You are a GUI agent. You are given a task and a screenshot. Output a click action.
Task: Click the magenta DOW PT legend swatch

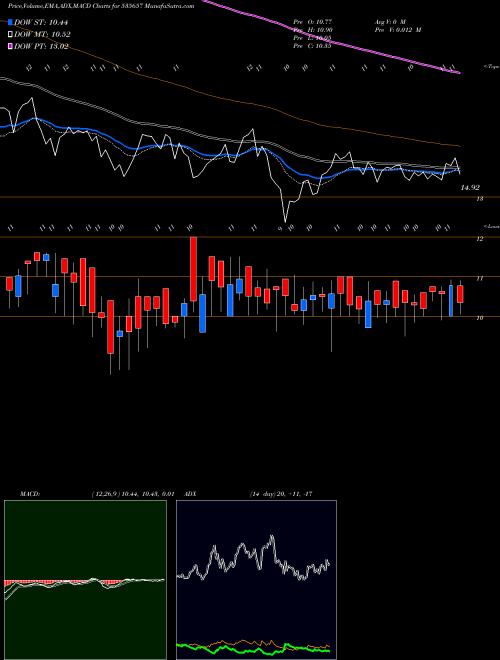point(10,46)
